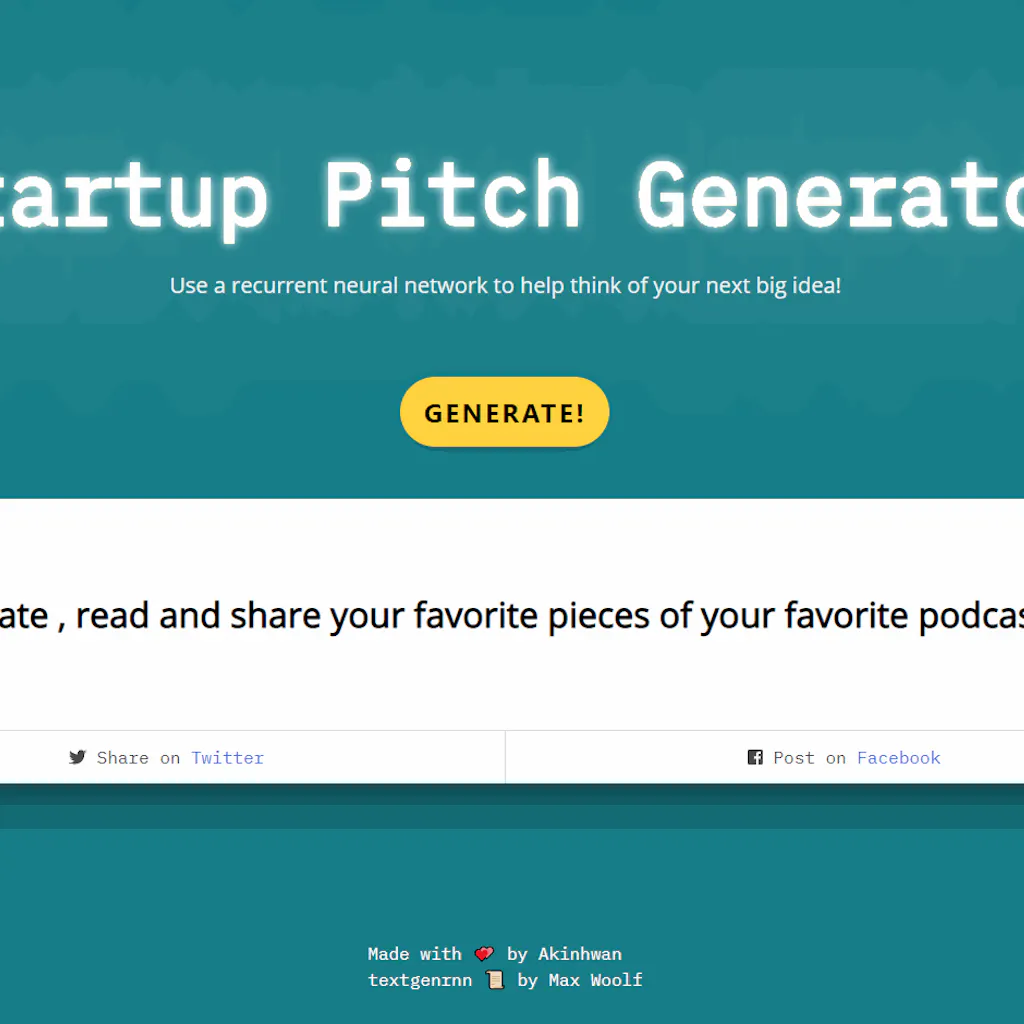This screenshot has width=1024, height=1024.
Task: Open the Facebook post link
Action: click(x=898, y=757)
